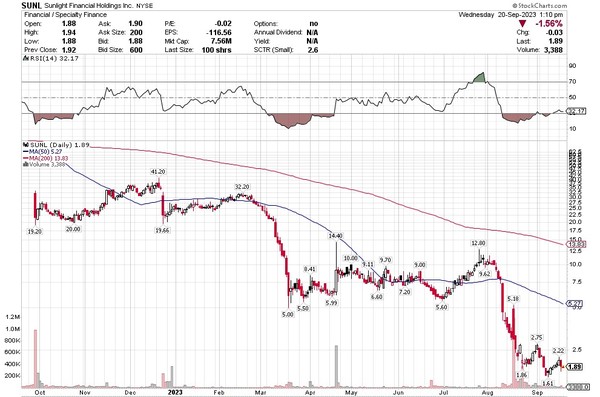Image resolution: width=600 pixels, height=397 pixels.
Task: Click the '2023' year label on time axis
Action: point(175,393)
